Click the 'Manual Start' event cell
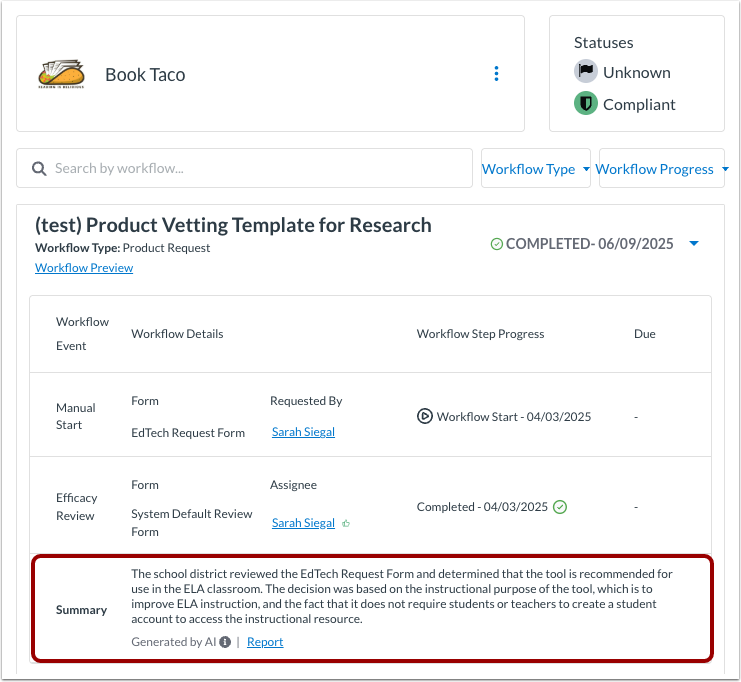Screen dimensions: 741x682 (76, 416)
